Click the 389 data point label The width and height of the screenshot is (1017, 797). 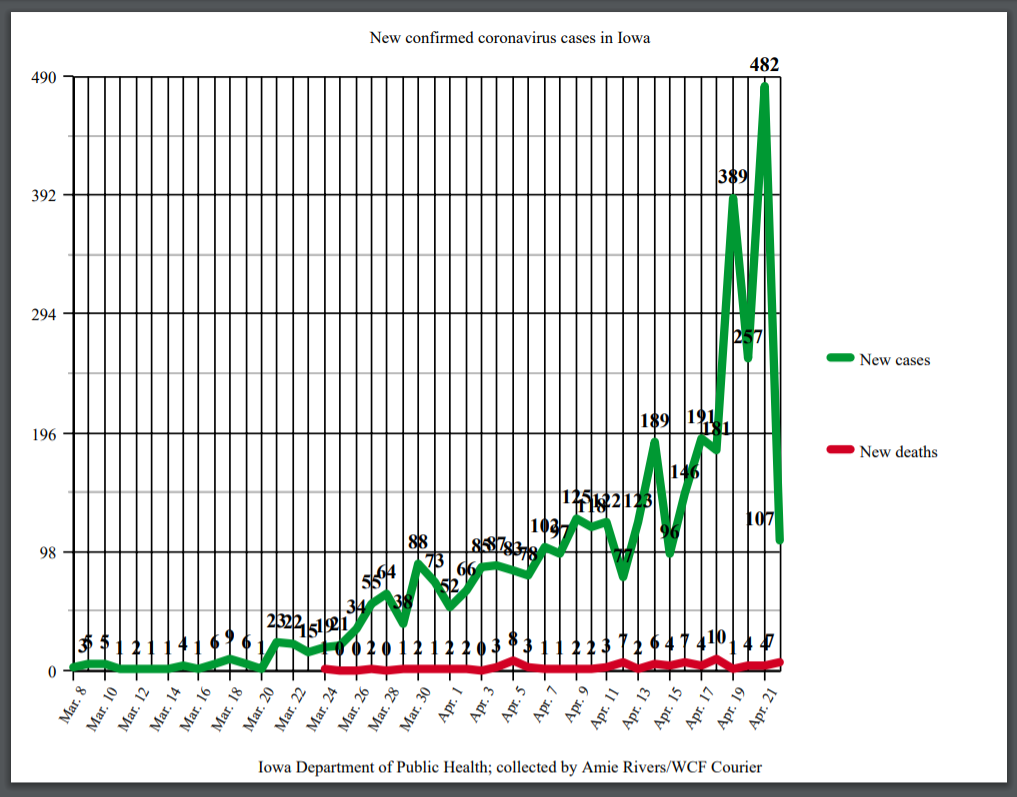733,177
